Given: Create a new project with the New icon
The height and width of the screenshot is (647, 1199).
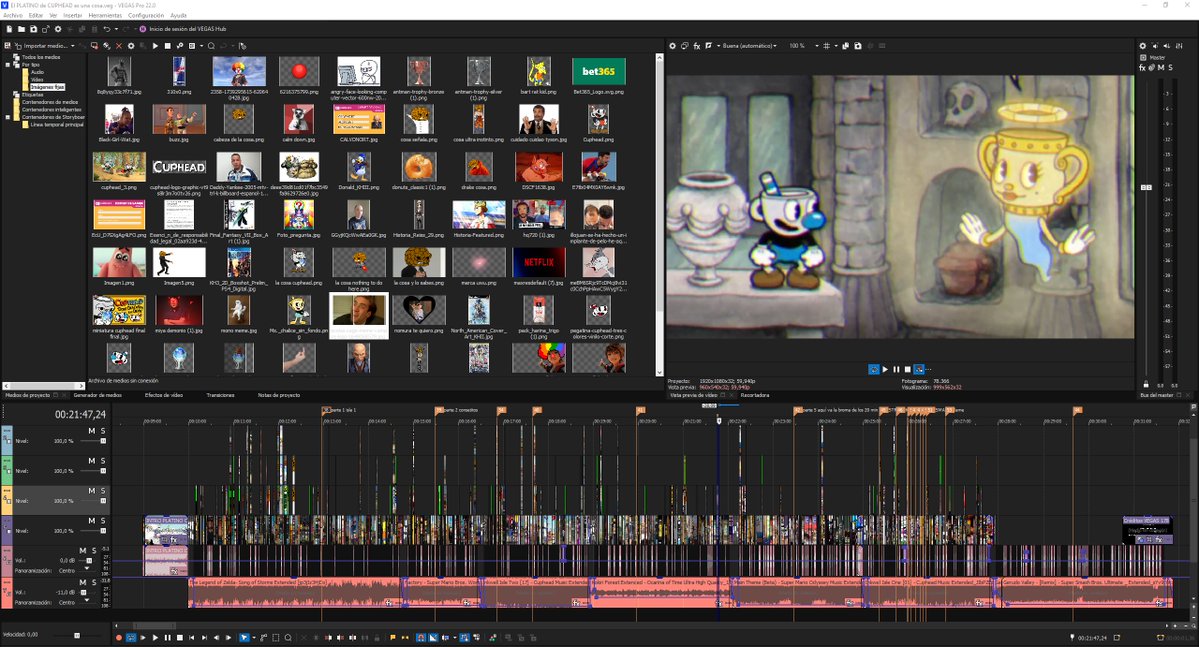Looking at the screenshot, I should [9, 29].
